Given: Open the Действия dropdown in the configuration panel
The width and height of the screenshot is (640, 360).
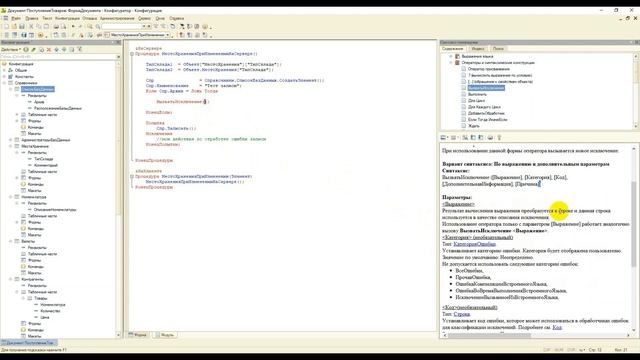Looking at the screenshot, I should click(11, 49).
